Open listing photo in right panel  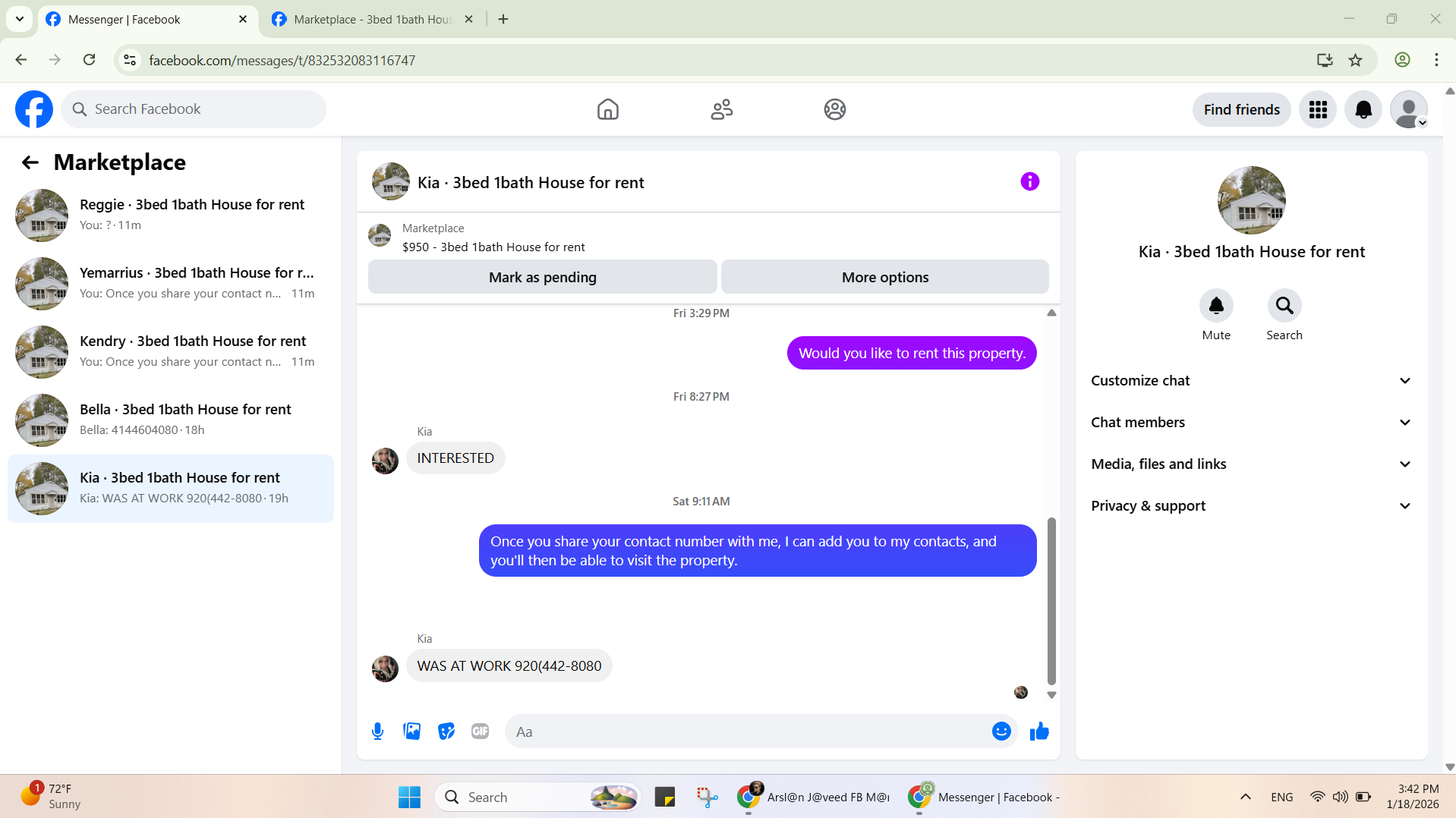pyautogui.click(x=1251, y=200)
